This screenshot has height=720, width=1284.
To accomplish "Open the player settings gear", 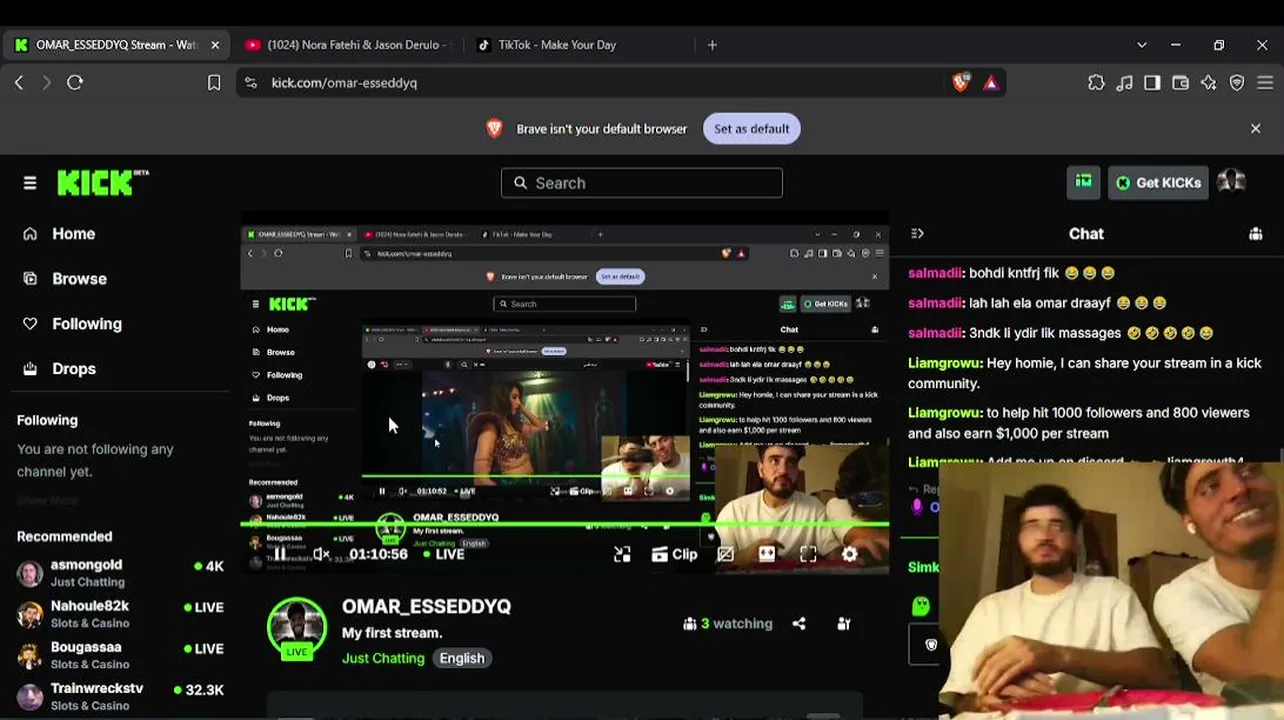I will point(849,554).
